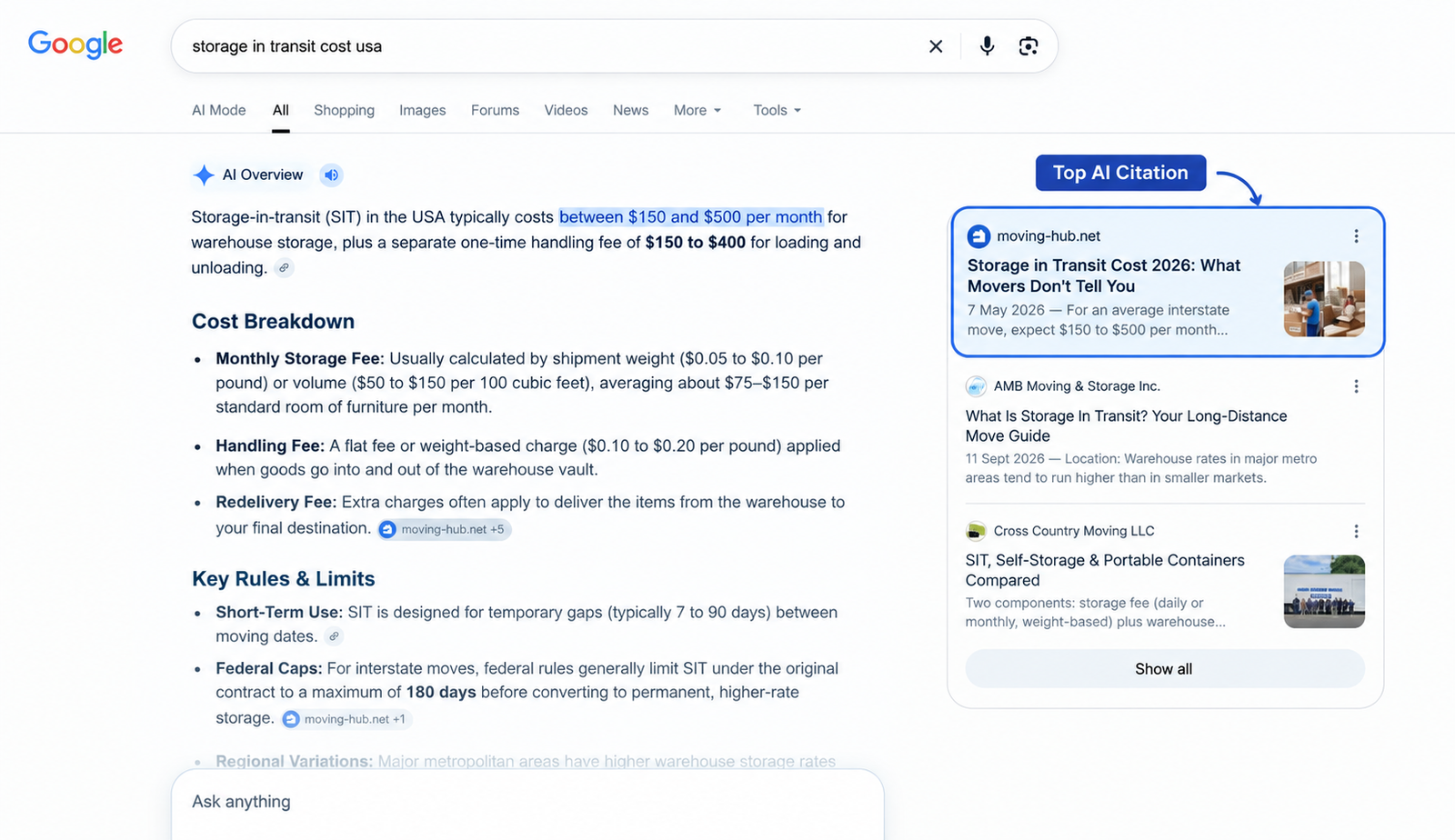Open moving-hub.net +1 citation chip
Viewport: 1455px width, 840px height.
click(346, 719)
